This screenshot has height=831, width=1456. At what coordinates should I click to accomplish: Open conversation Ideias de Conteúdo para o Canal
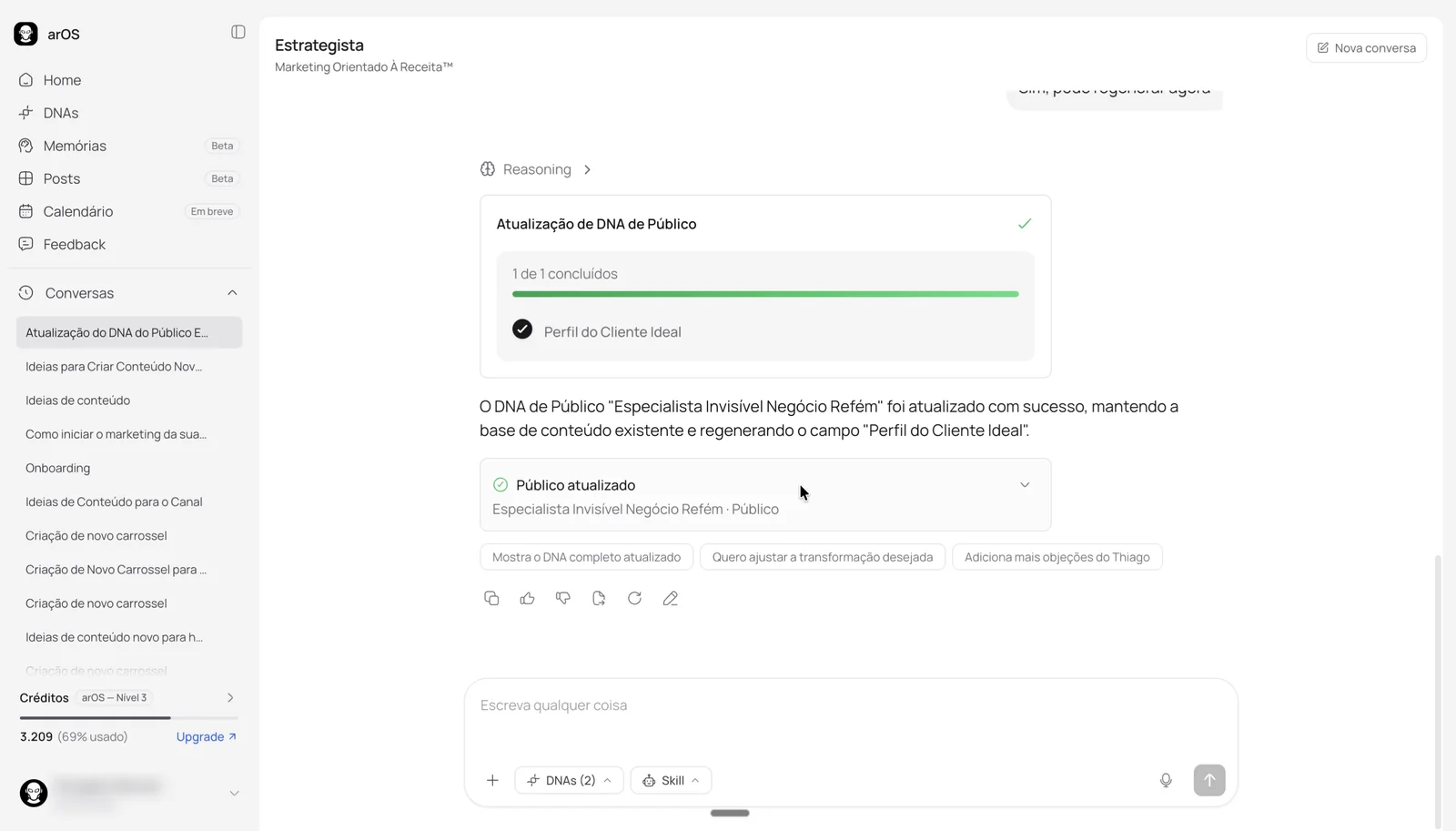coord(129,502)
